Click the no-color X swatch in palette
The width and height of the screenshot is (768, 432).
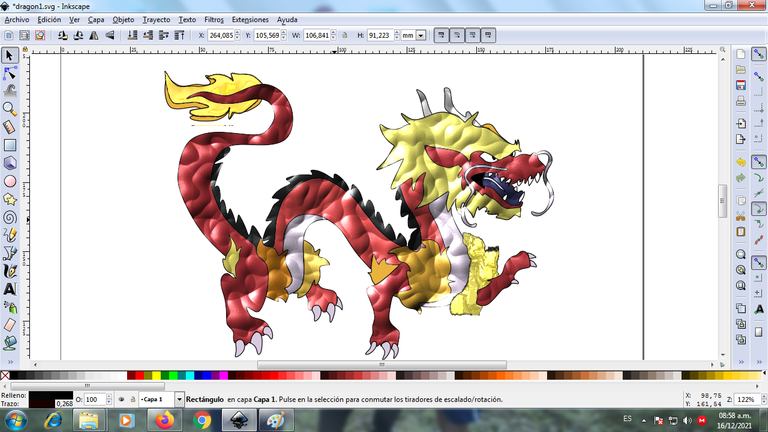[5, 376]
